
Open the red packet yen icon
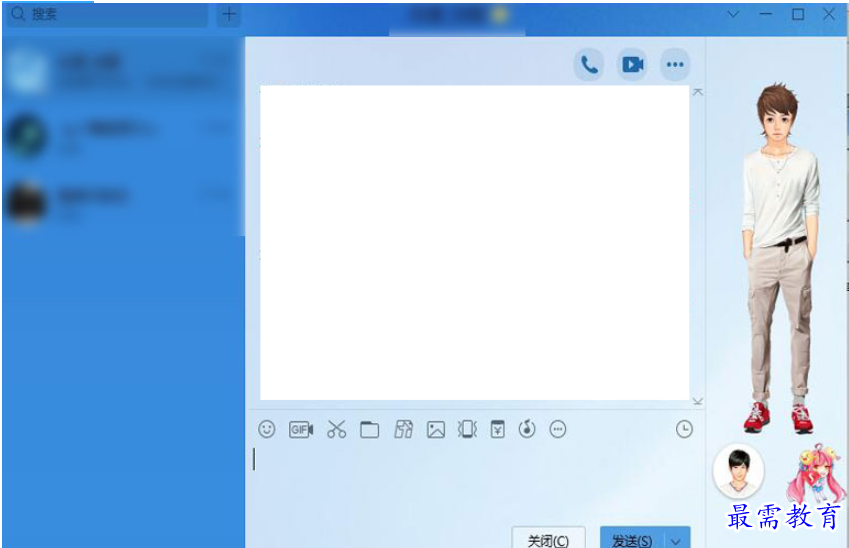(x=497, y=429)
